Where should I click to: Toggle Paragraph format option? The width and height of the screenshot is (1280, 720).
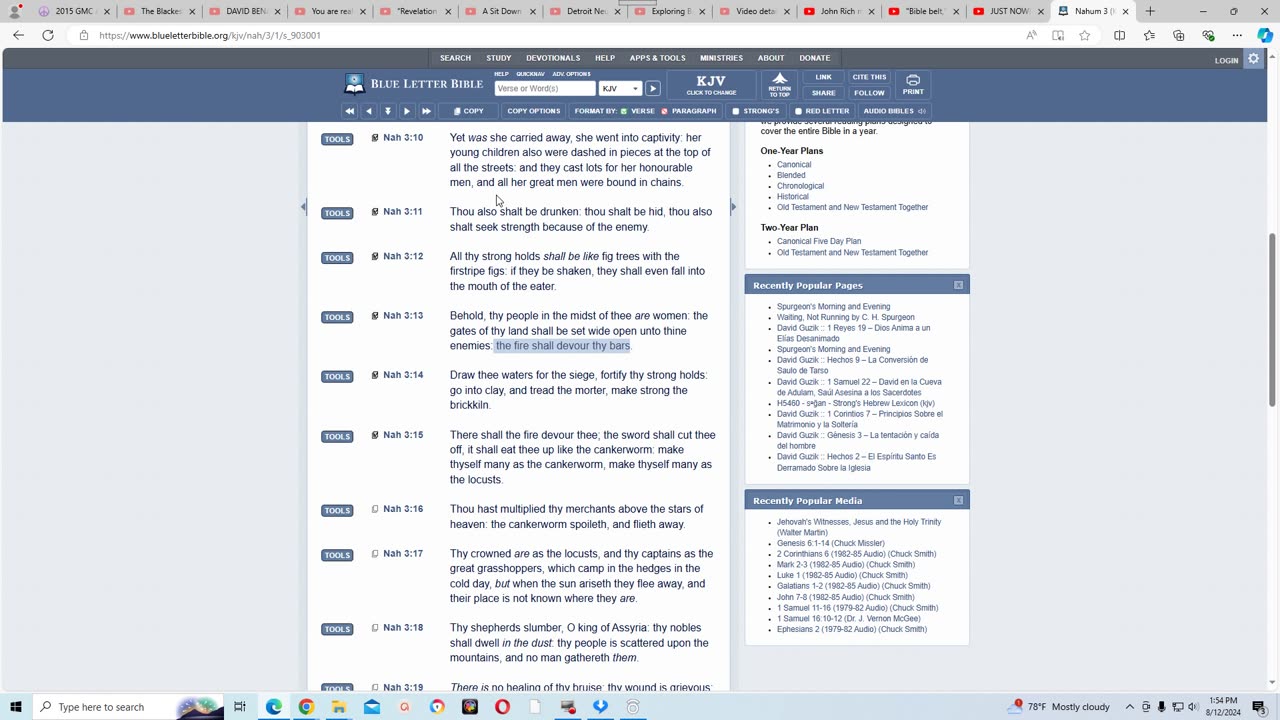click(x=689, y=111)
